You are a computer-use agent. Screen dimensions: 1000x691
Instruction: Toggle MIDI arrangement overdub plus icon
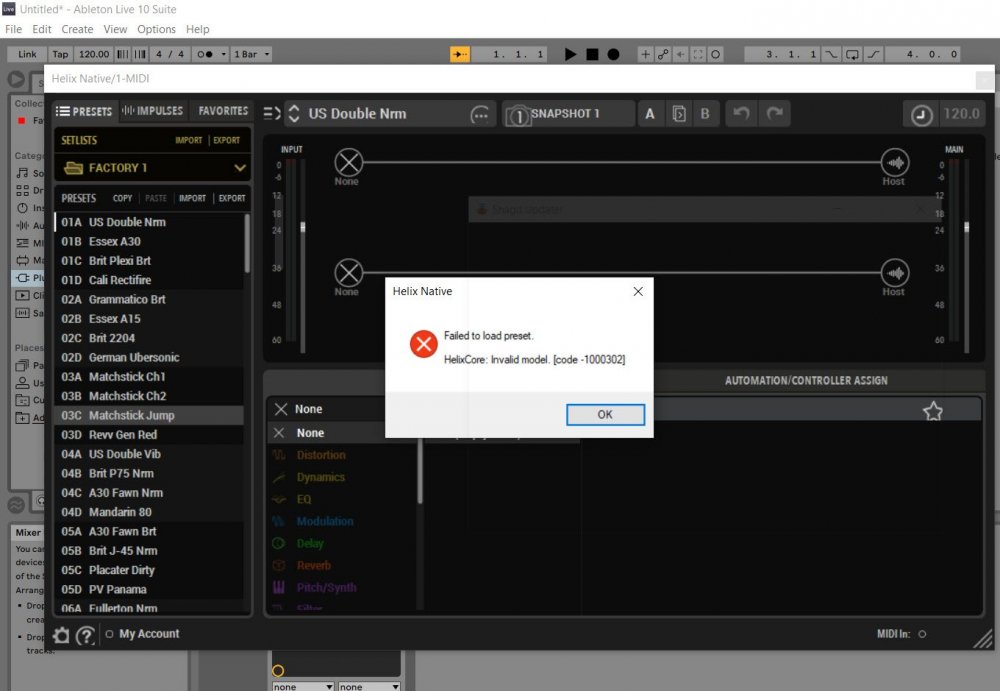[x=645, y=54]
